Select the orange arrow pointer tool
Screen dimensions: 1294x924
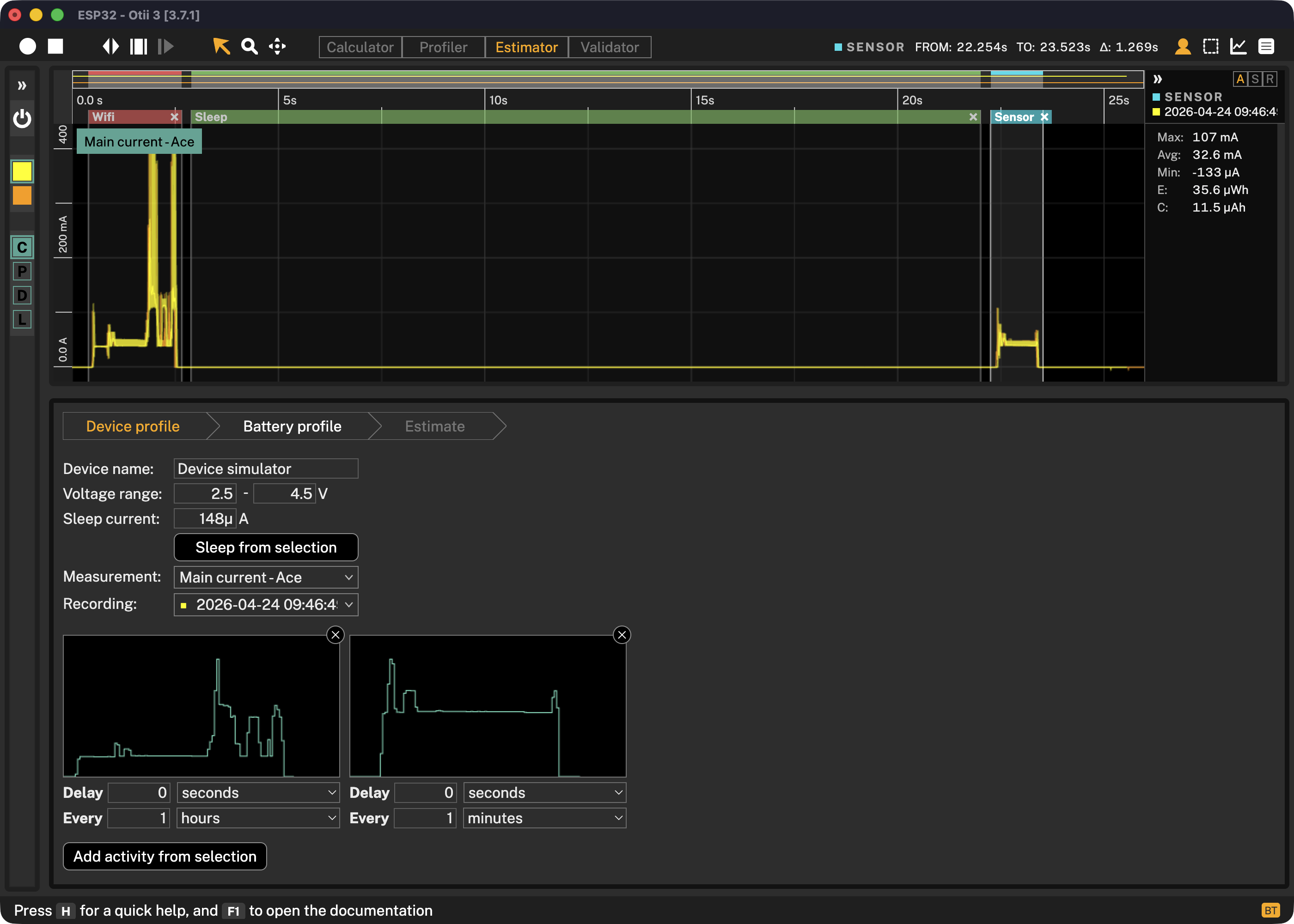click(221, 47)
